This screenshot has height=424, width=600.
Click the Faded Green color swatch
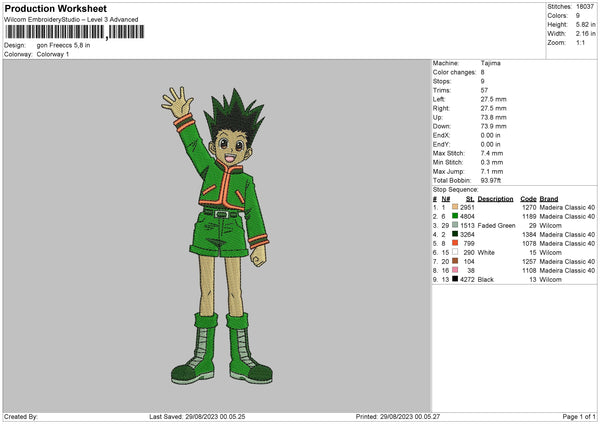click(455, 225)
